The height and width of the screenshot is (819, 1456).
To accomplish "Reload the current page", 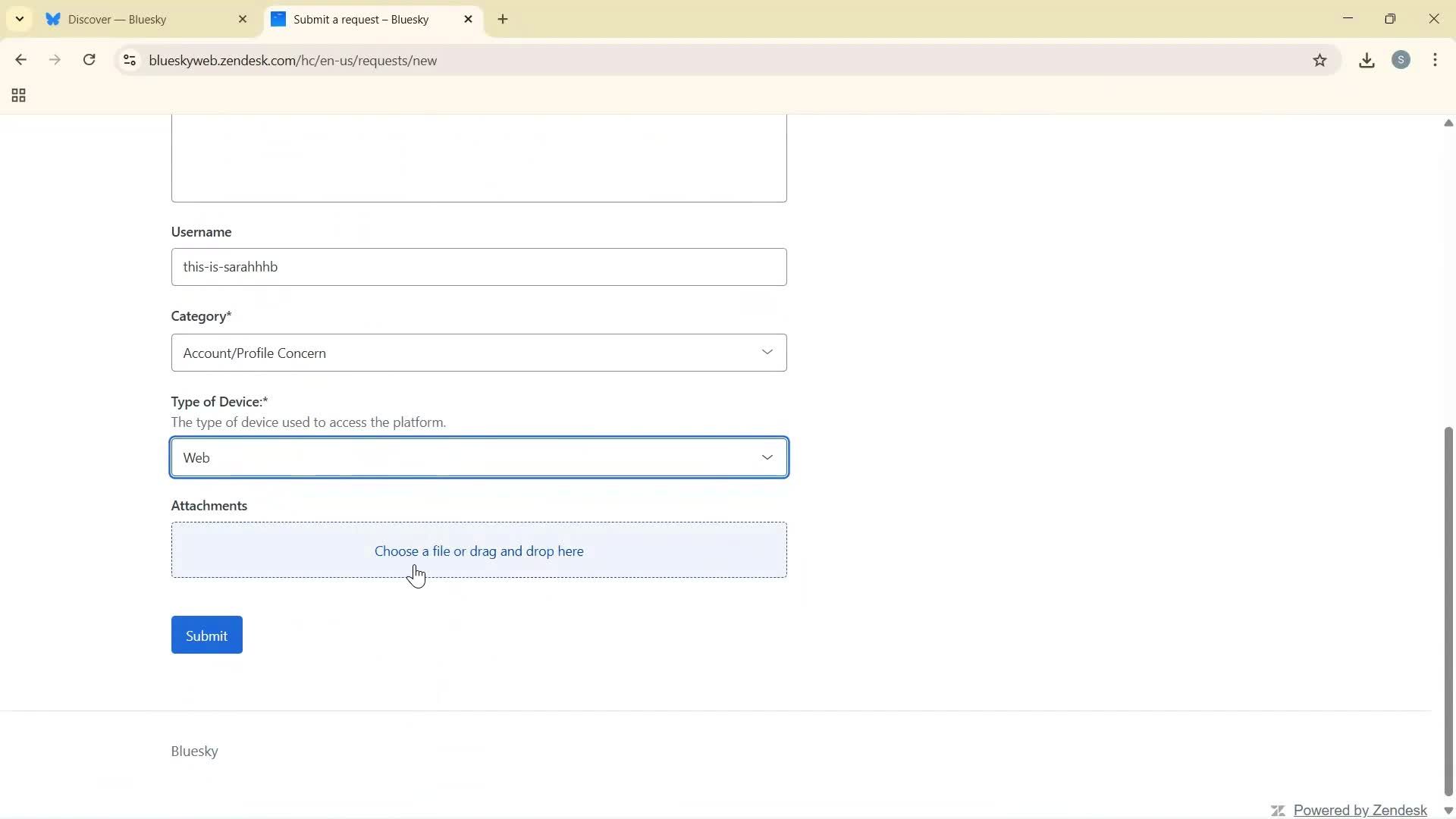I will [89, 60].
